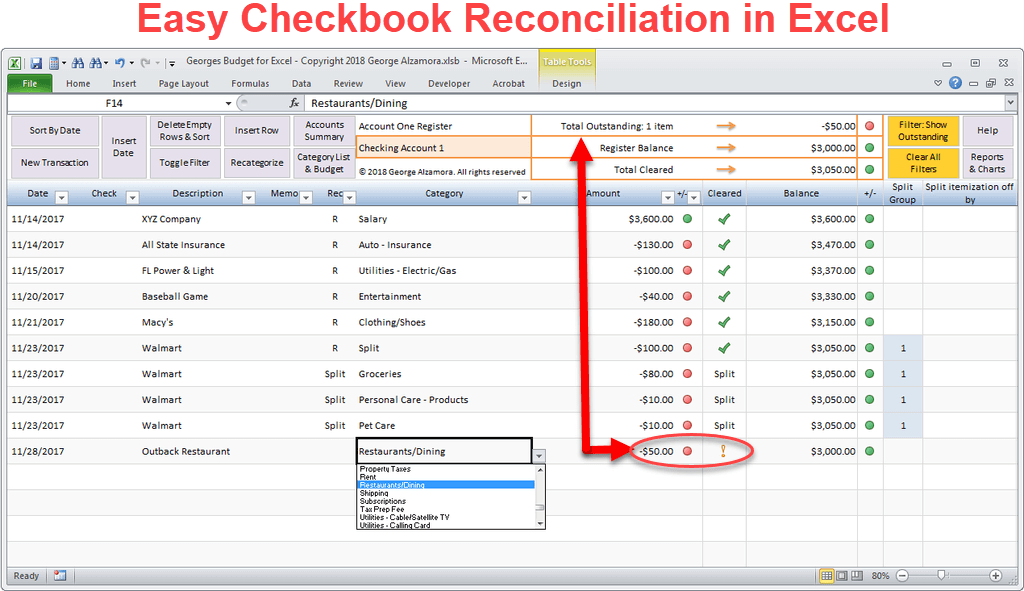The width and height of the screenshot is (1024, 591).
Task: Expand the Name Box dropdown arrow
Action: pos(228,103)
